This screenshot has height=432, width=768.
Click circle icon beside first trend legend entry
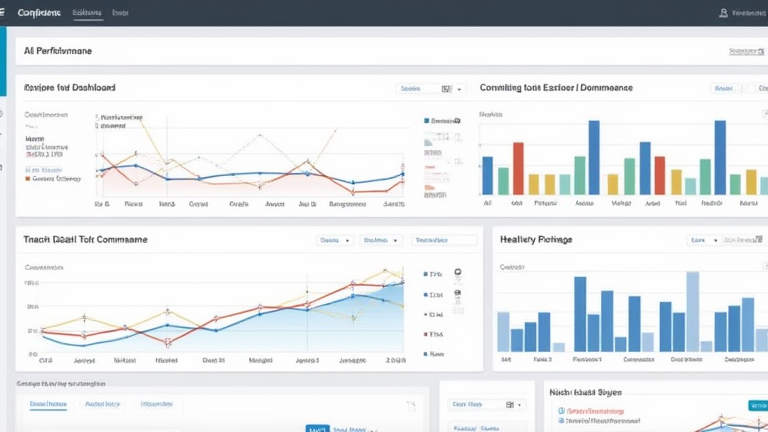(x=457, y=272)
